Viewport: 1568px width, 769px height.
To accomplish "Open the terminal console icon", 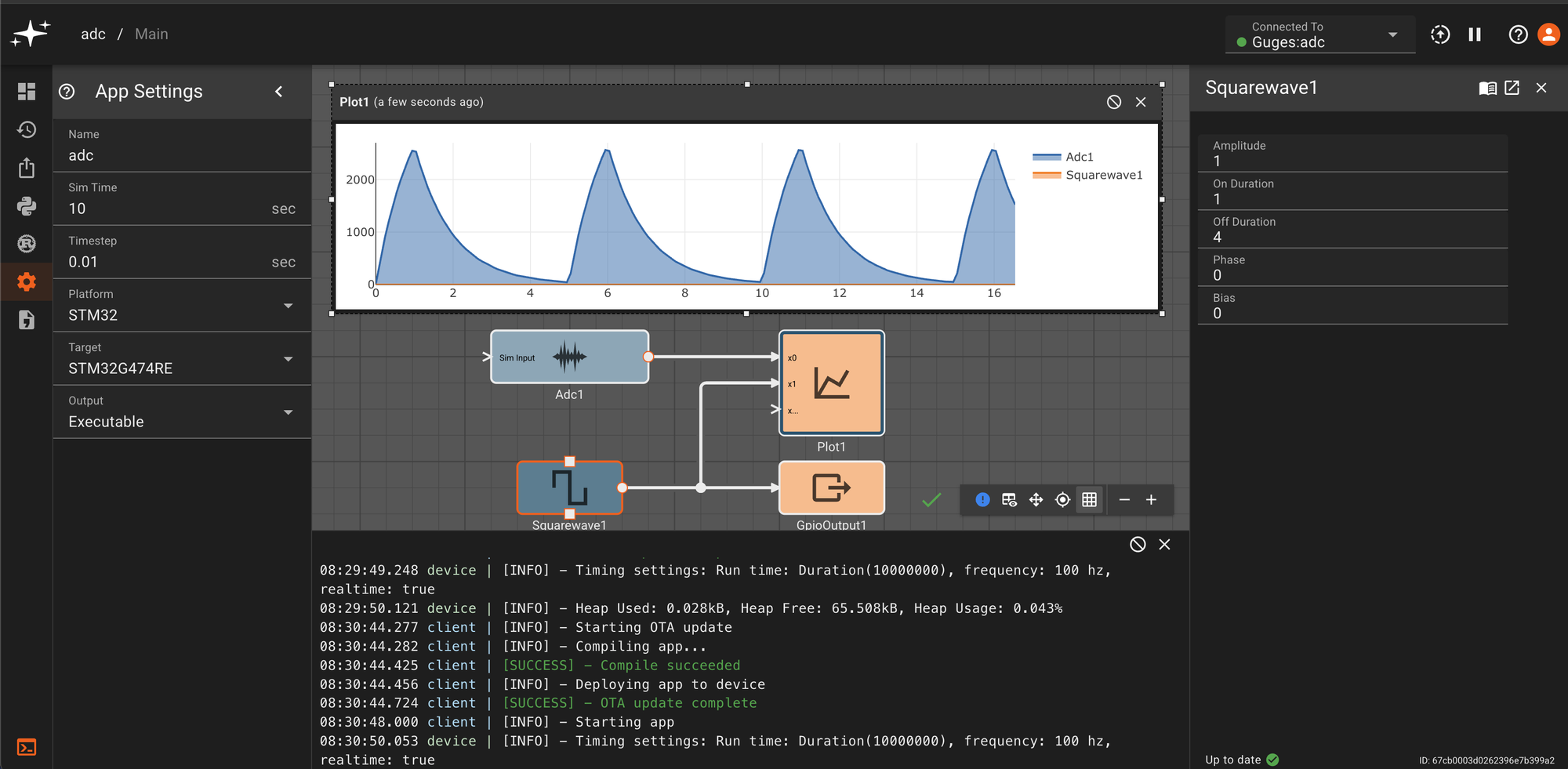I will click(x=27, y=747).
